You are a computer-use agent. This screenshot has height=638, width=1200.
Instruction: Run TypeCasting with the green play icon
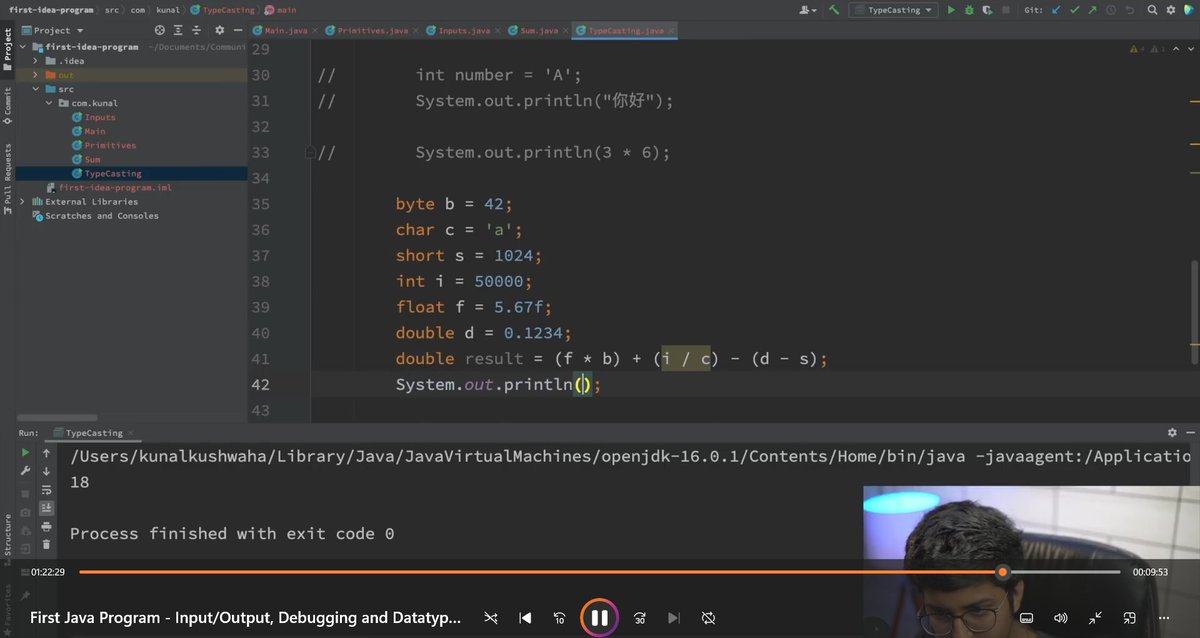(951, 10)
